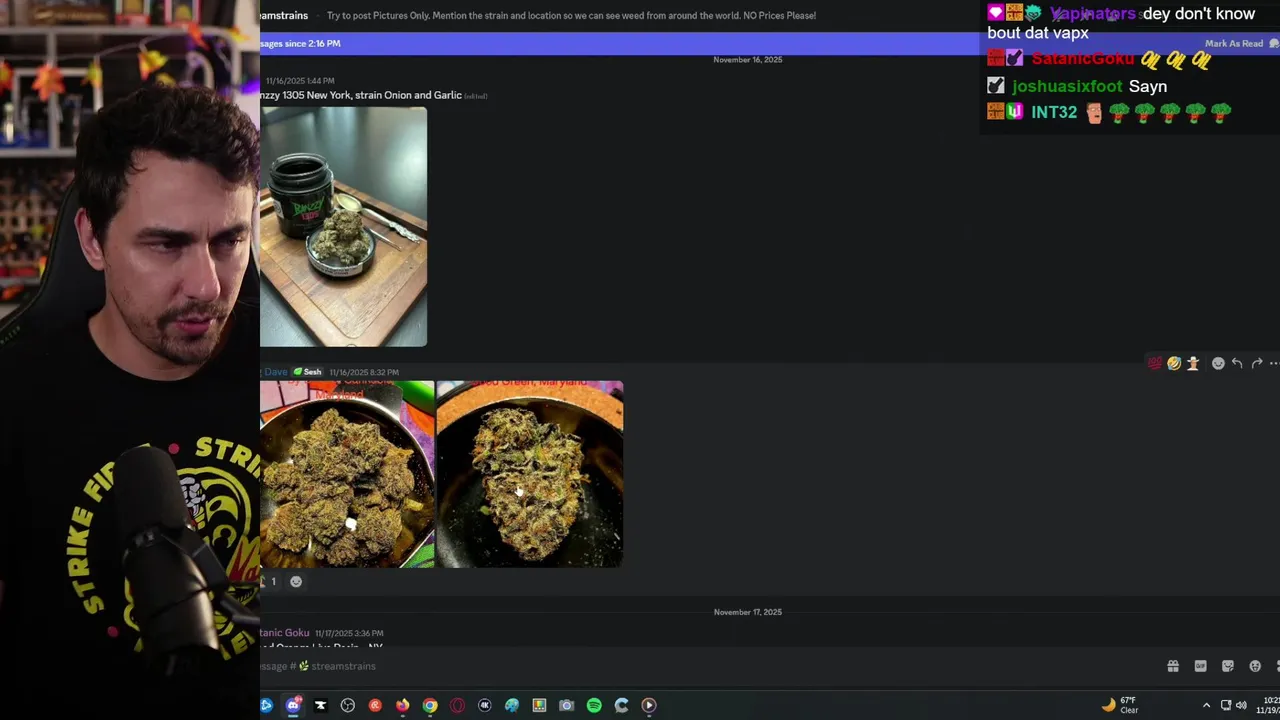Open the emoji picker in message box
The width and height of the screenshot is (1280, 720).
coord(1255,666)
